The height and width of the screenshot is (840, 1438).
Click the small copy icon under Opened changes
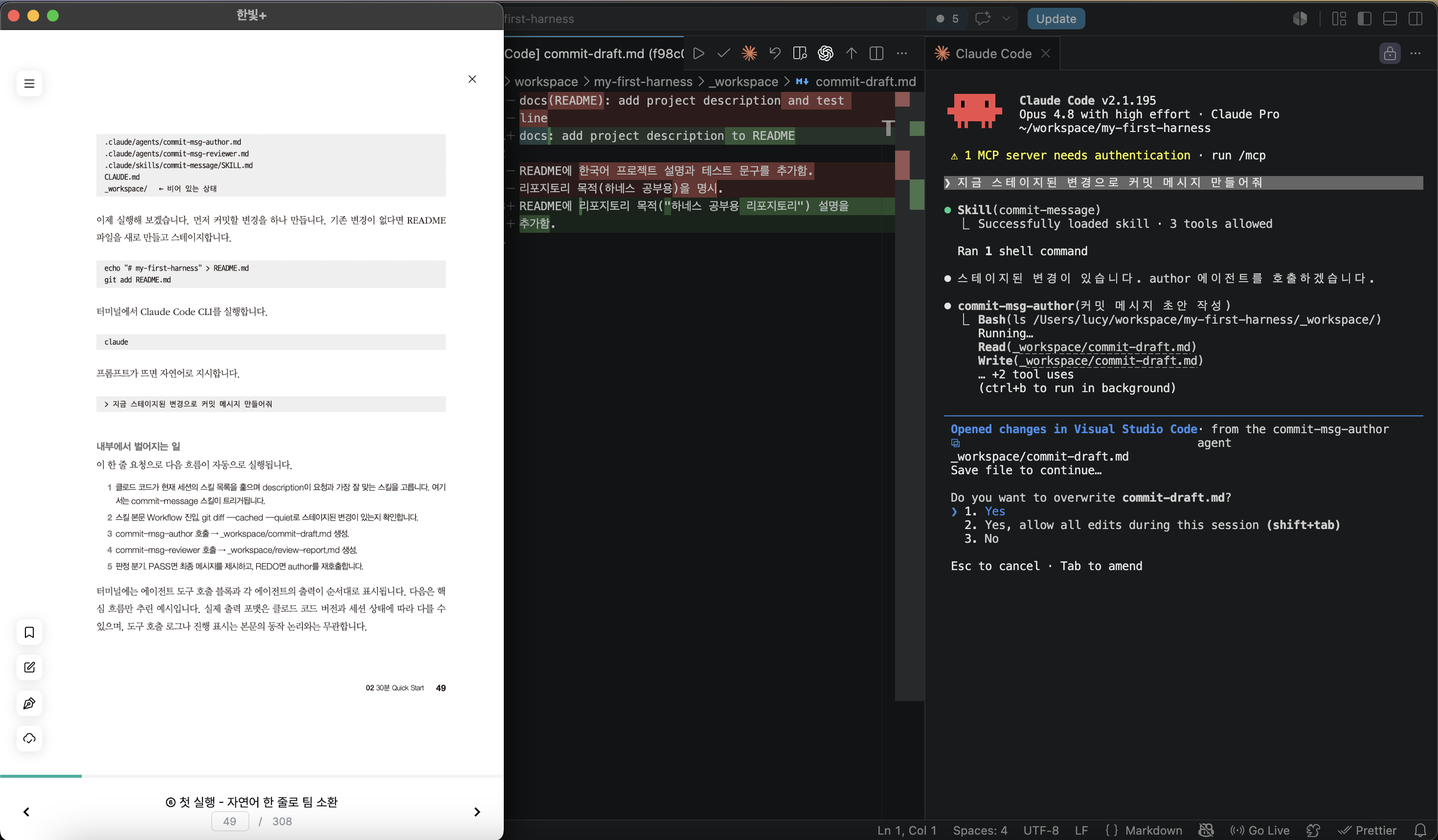click(x=955, y=443)
